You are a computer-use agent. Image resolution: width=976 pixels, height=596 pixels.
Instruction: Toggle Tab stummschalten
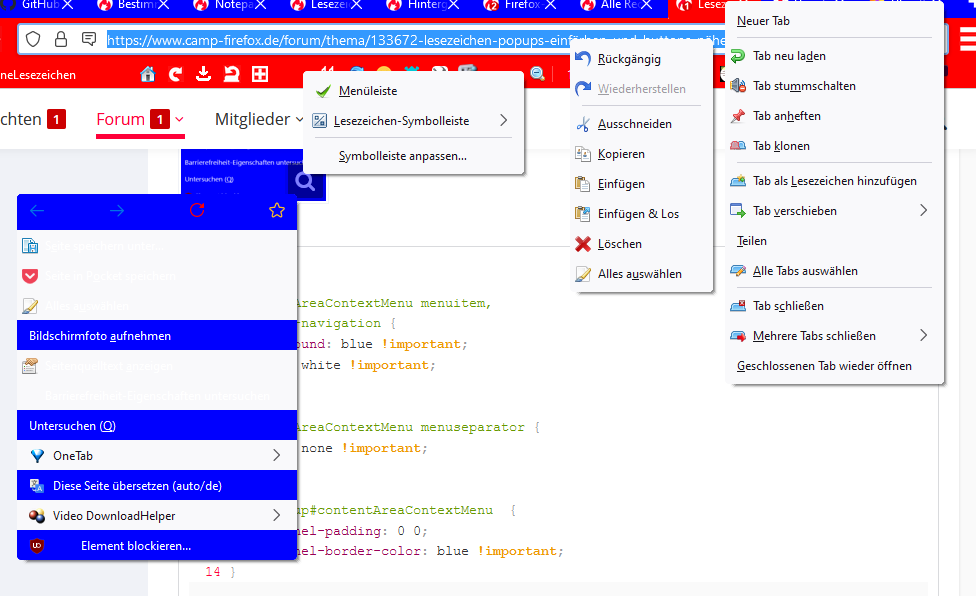tap(834, 86)
